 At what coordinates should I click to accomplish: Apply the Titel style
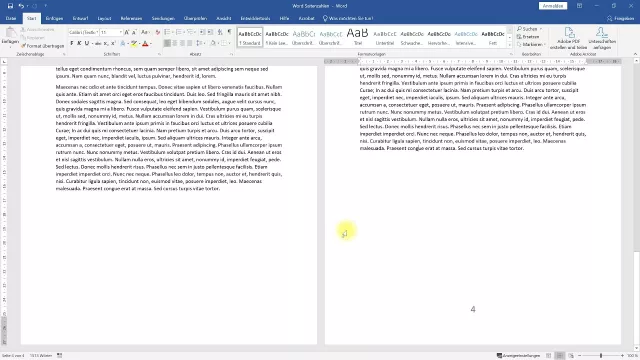coord(358,37)
